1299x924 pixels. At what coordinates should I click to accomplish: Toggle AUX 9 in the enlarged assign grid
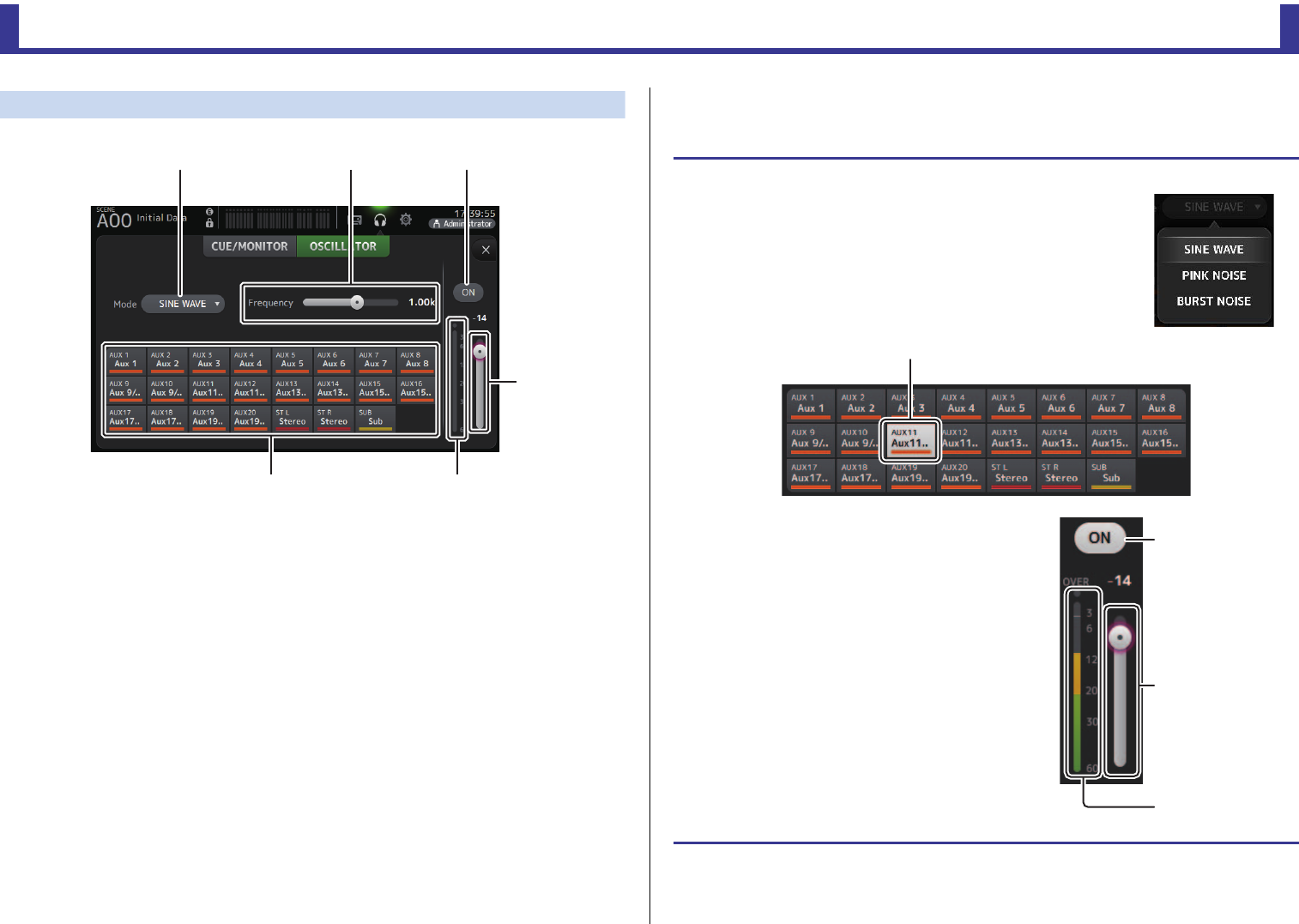click(810, 440)
